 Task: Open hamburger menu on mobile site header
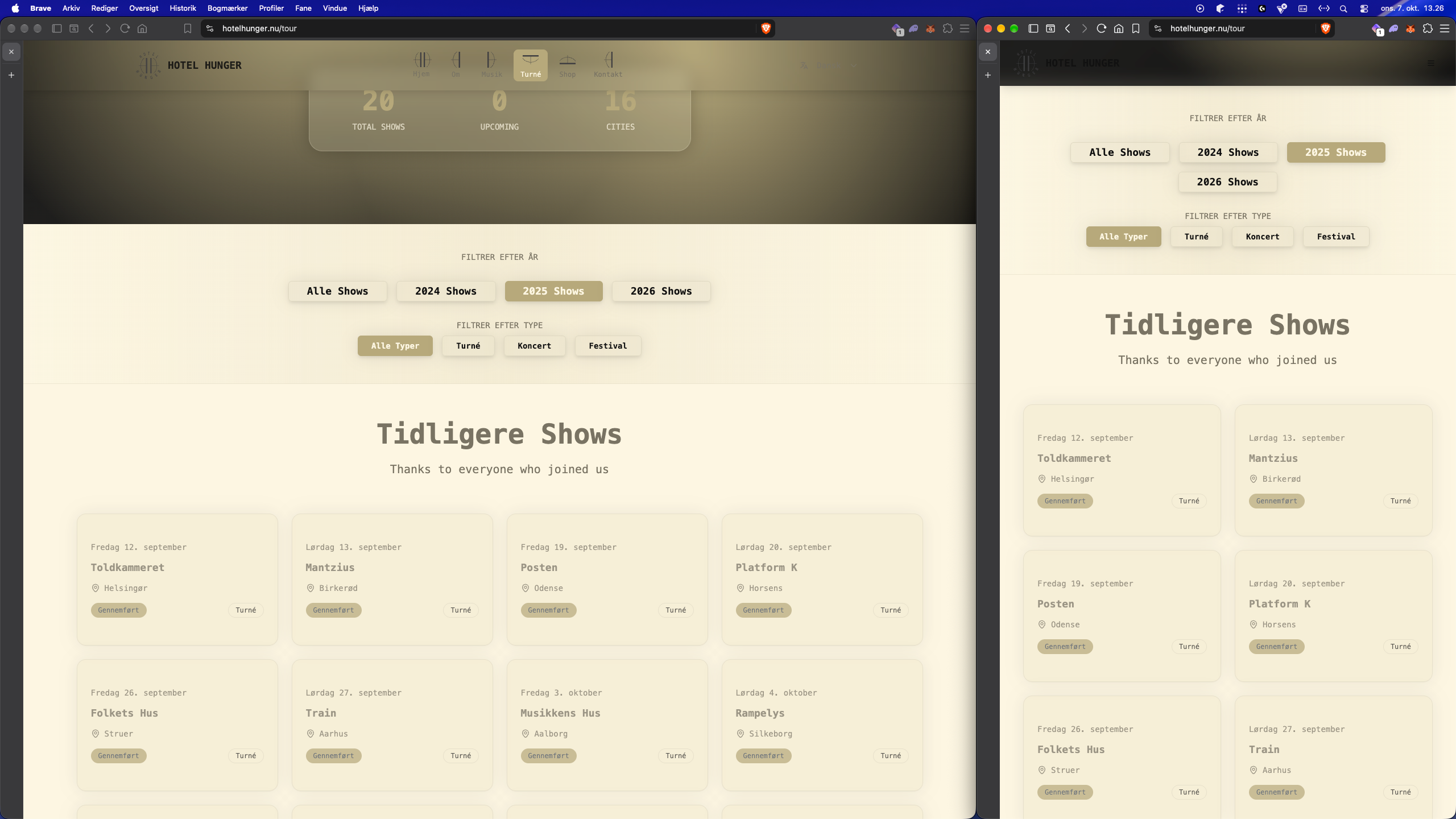[1431, 63]
